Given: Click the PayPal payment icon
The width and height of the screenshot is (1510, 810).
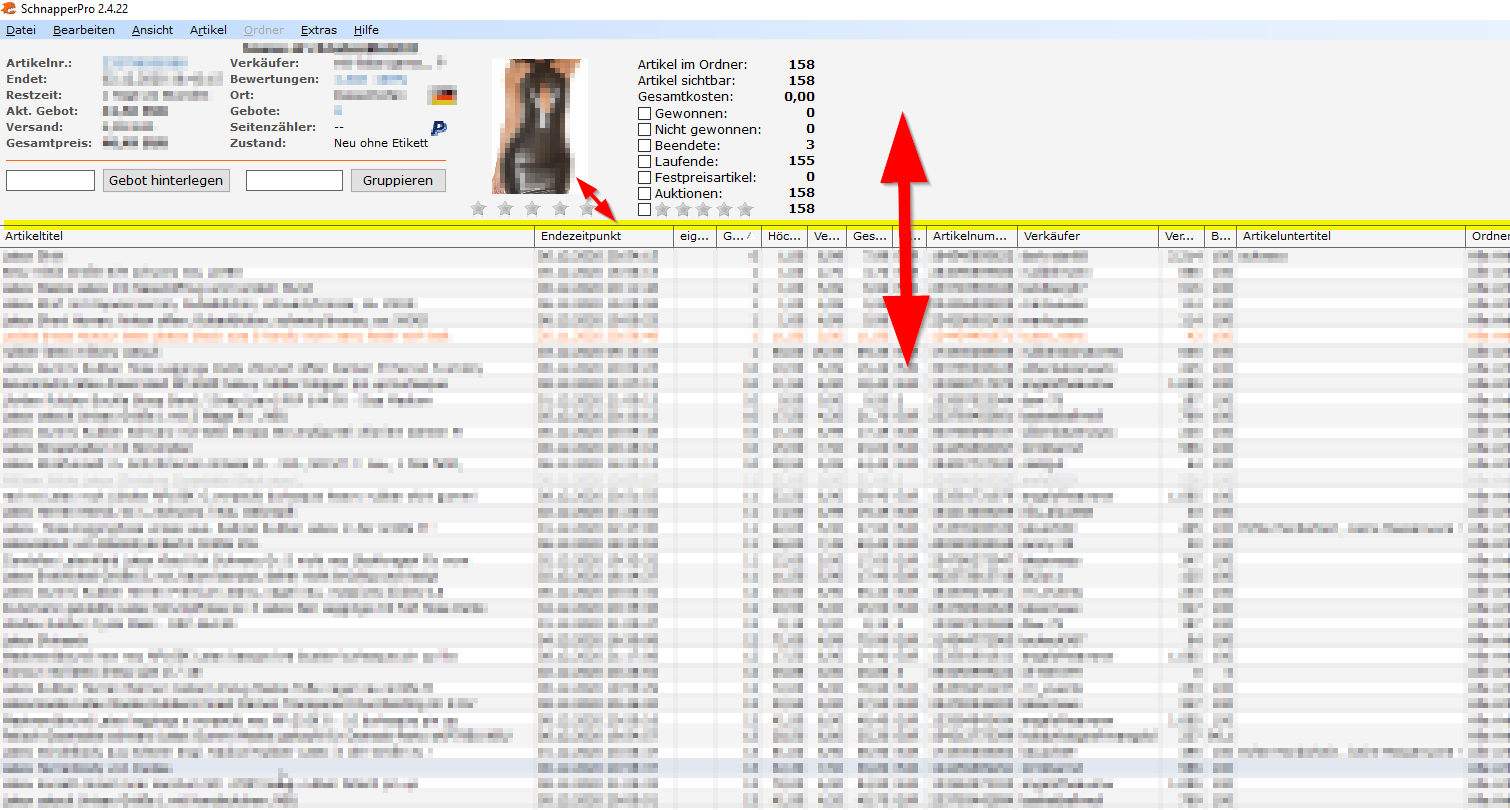Looking at the screenshot, I should tap(437, 128).
